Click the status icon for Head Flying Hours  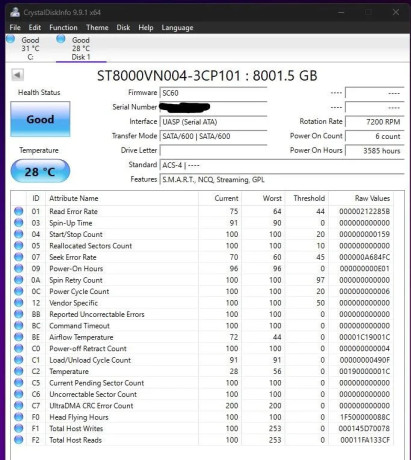coord(19,417)
